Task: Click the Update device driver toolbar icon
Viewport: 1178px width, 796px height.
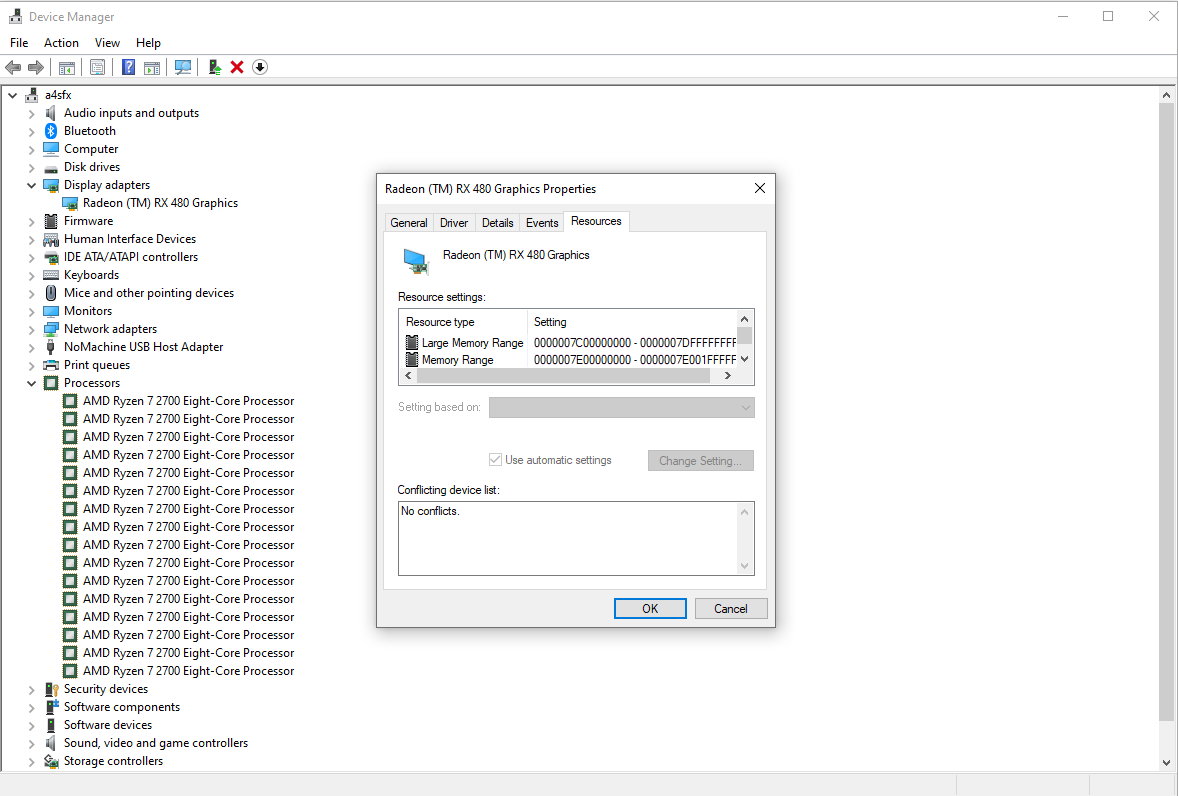Action: (x=214, y=68)
